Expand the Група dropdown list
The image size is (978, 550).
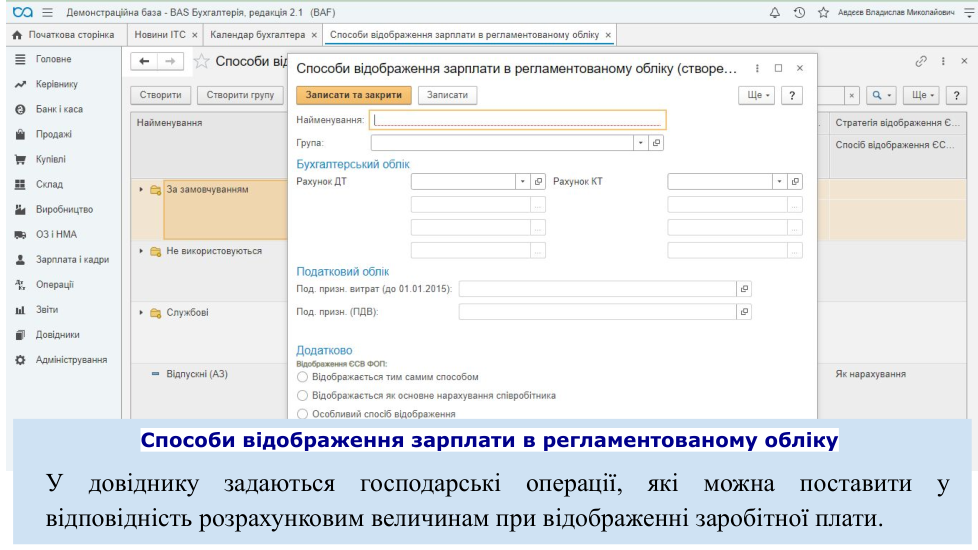641,143
